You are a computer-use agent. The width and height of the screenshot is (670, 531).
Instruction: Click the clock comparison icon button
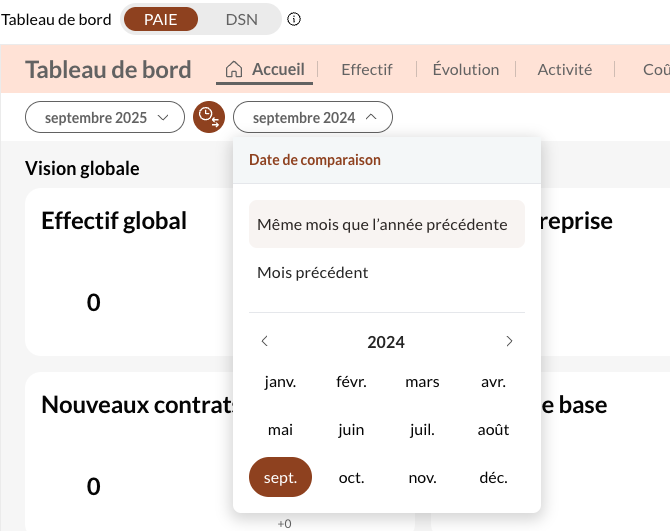click(208, 117)
